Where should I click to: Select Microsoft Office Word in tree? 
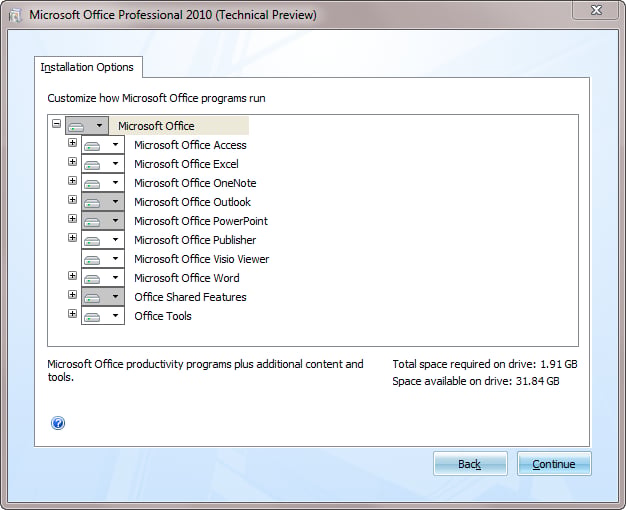tap(187, 278)
